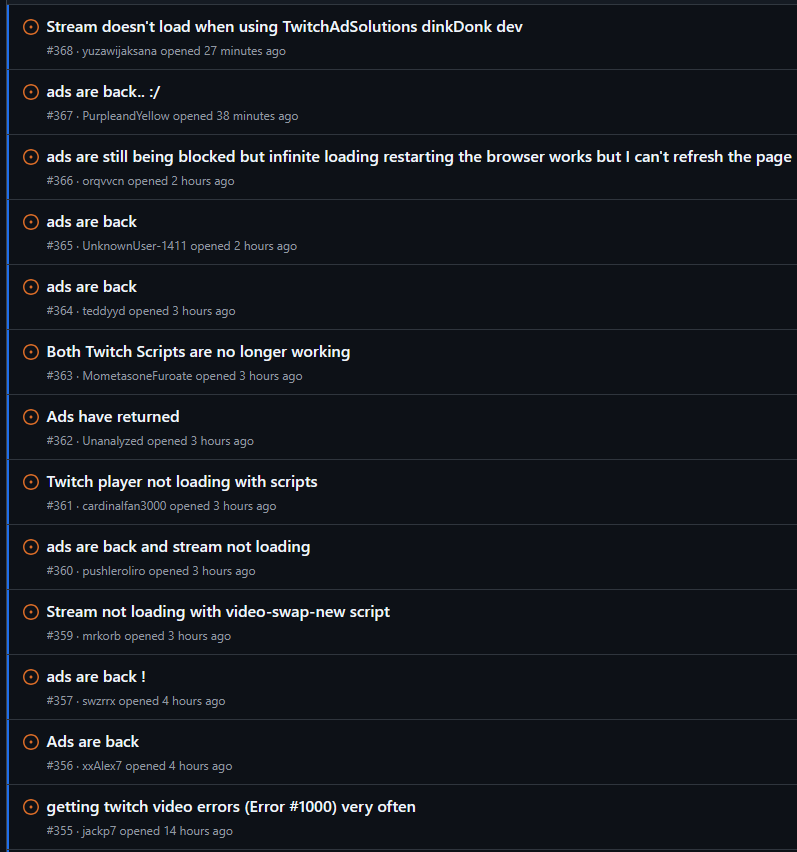This screenshot has width=797, height=852.
Task: Open the "ads are back" issue by teddyyd
Action: pyautogui.click(x=92, y=287)
